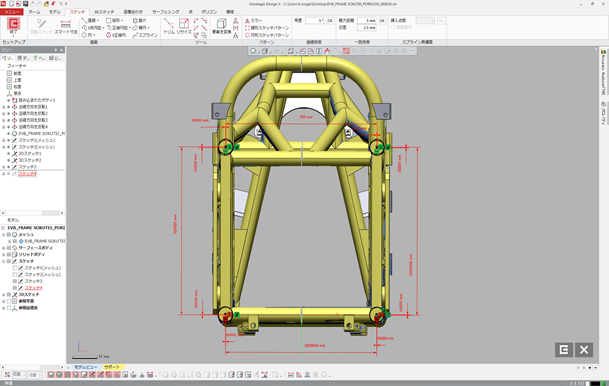Click the 角度 angle input field

coord(315,20)
